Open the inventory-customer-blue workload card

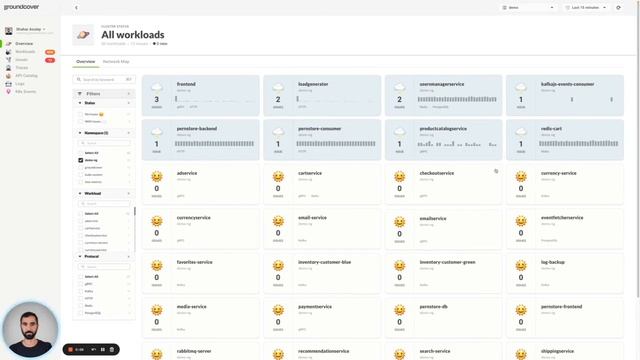(x=322, y=273)
